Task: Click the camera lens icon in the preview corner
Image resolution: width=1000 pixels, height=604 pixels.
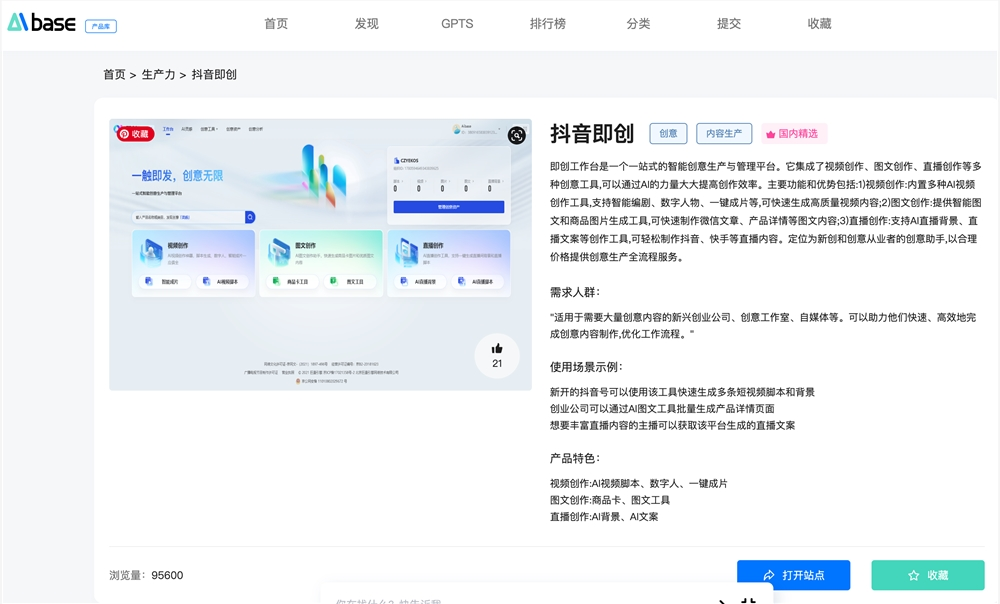Action: (x=515, y=135)
